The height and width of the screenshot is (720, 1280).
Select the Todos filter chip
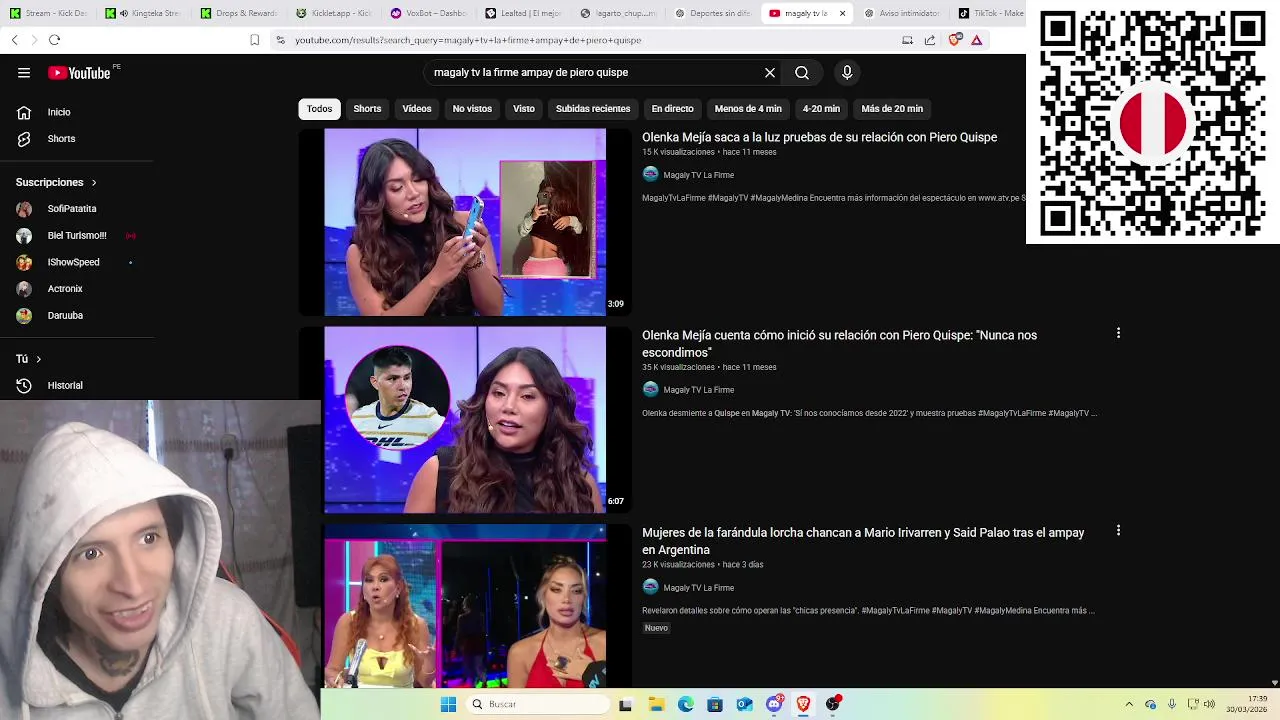(x=319, y=109)
